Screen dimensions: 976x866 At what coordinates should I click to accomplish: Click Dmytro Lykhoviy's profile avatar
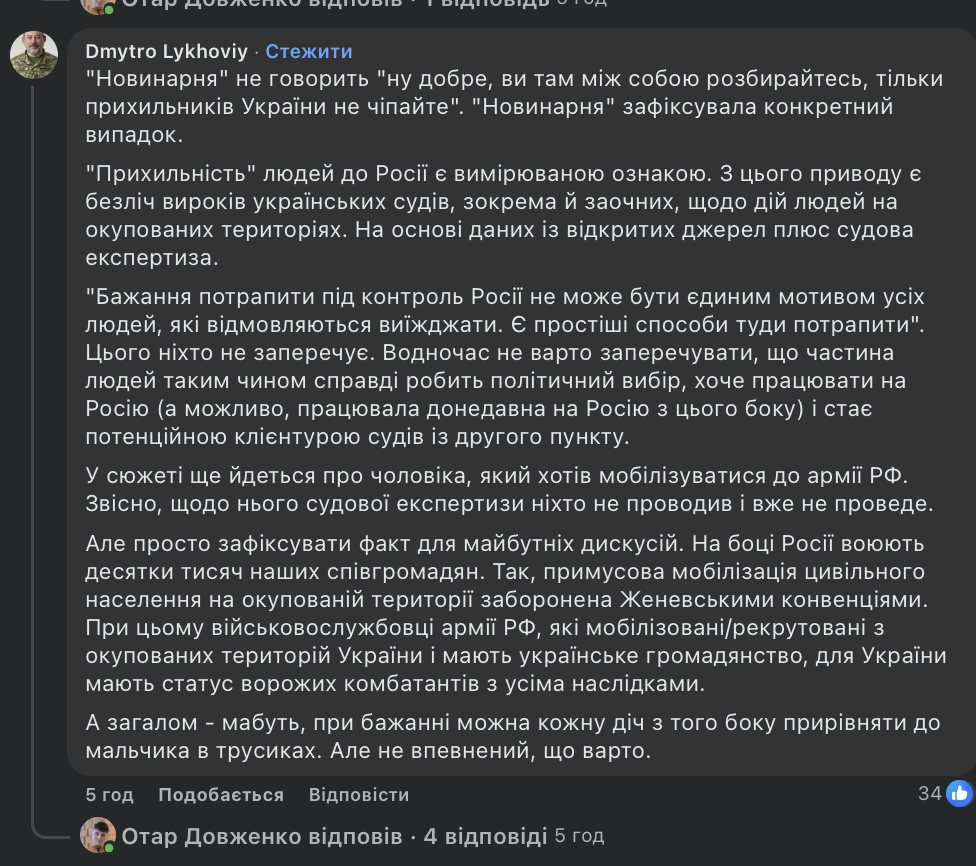(34, 54)
